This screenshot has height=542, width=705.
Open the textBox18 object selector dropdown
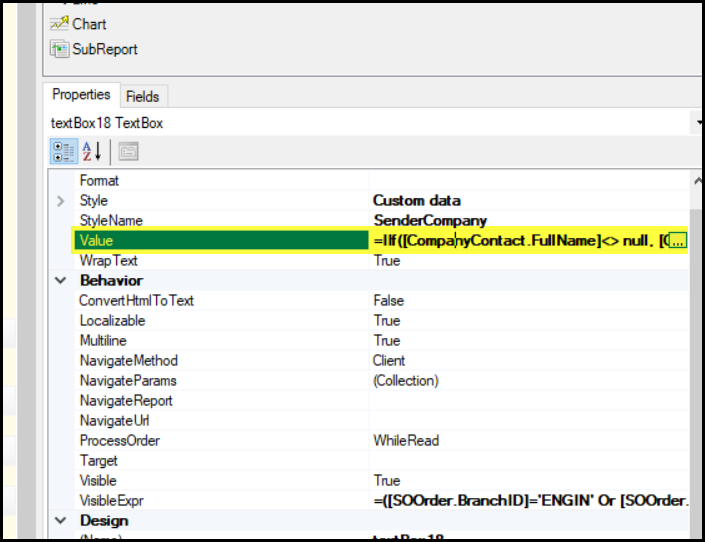pyautogui.click(x=698, y=123)
